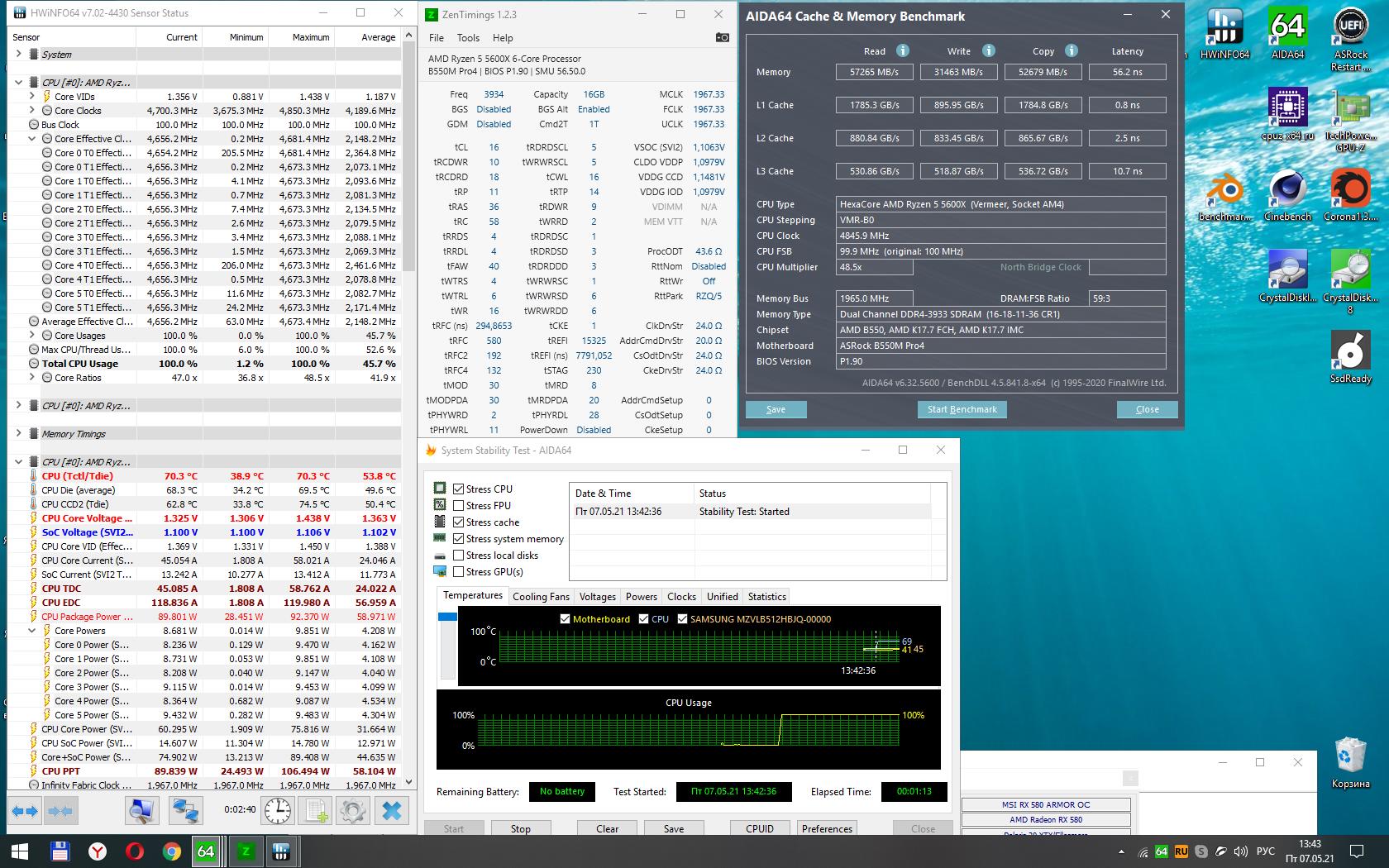Screen dimensions: 1389x868
Task: Click the info icon next to Read
Action: (903, 50)
